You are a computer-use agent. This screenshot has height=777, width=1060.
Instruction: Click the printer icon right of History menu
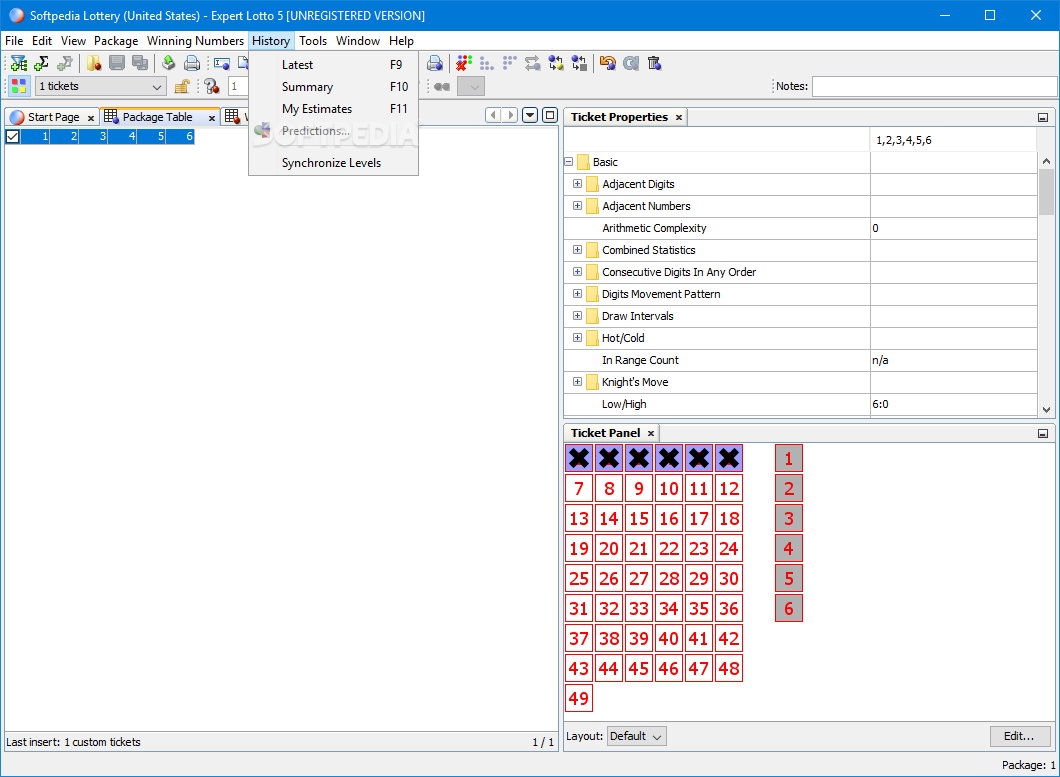click(435, 64)
